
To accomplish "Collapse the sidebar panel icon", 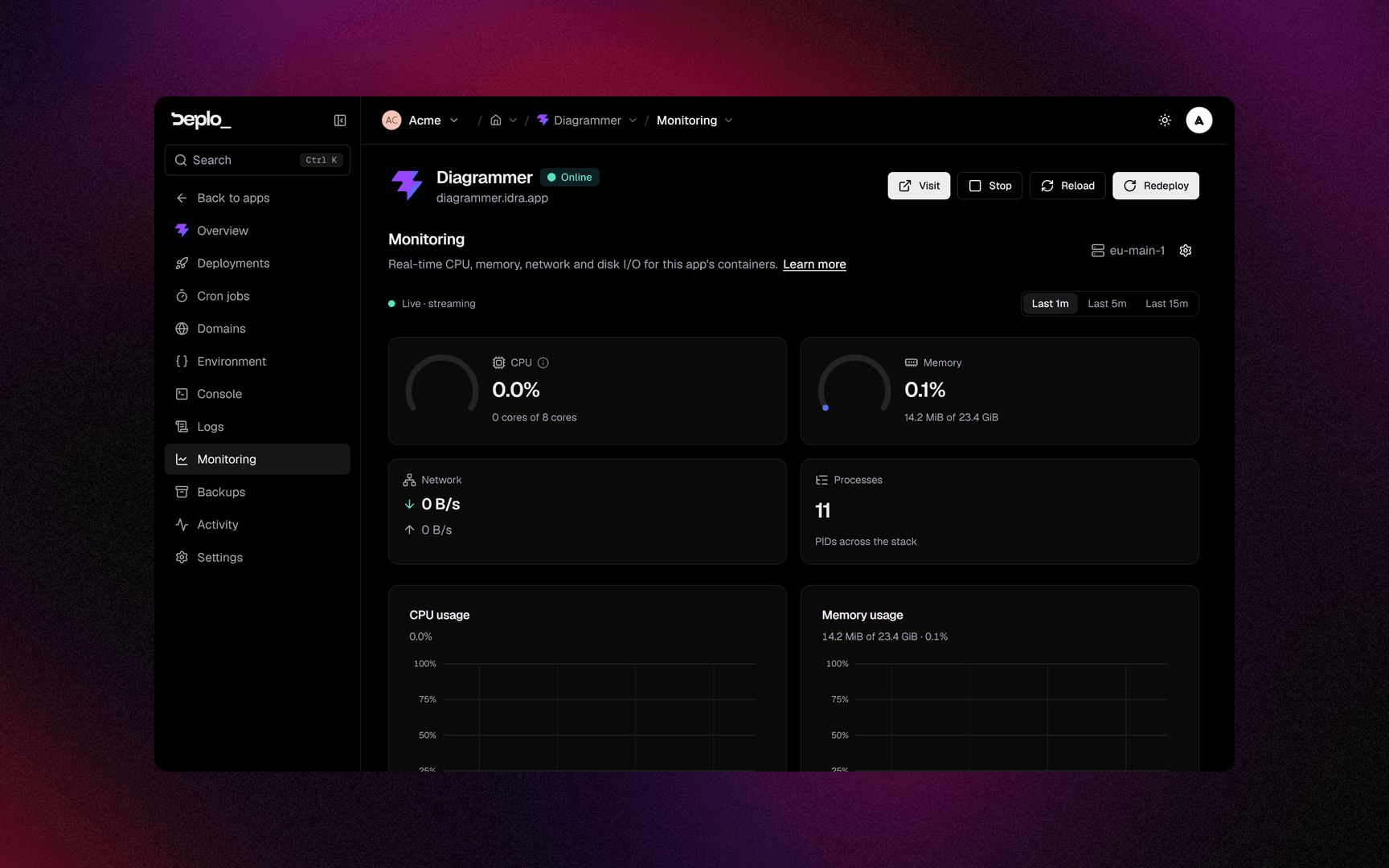I will [340, 121].
